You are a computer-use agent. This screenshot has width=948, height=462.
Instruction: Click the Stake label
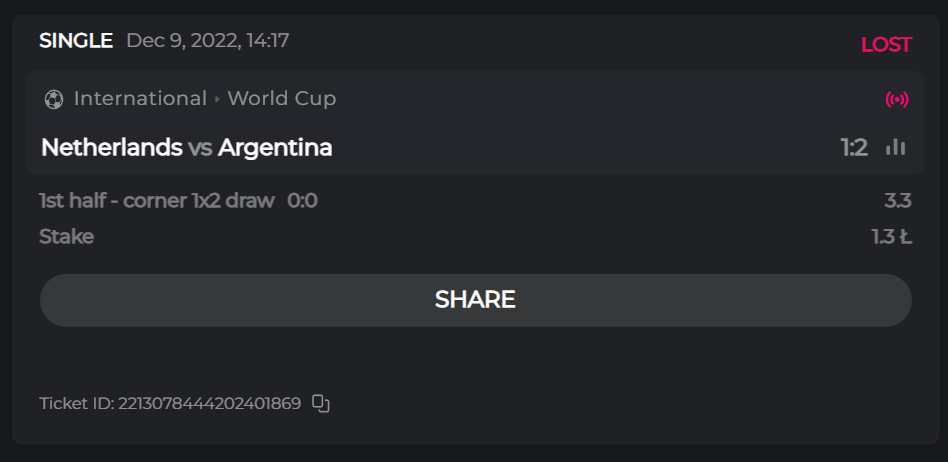pos(66,237)
